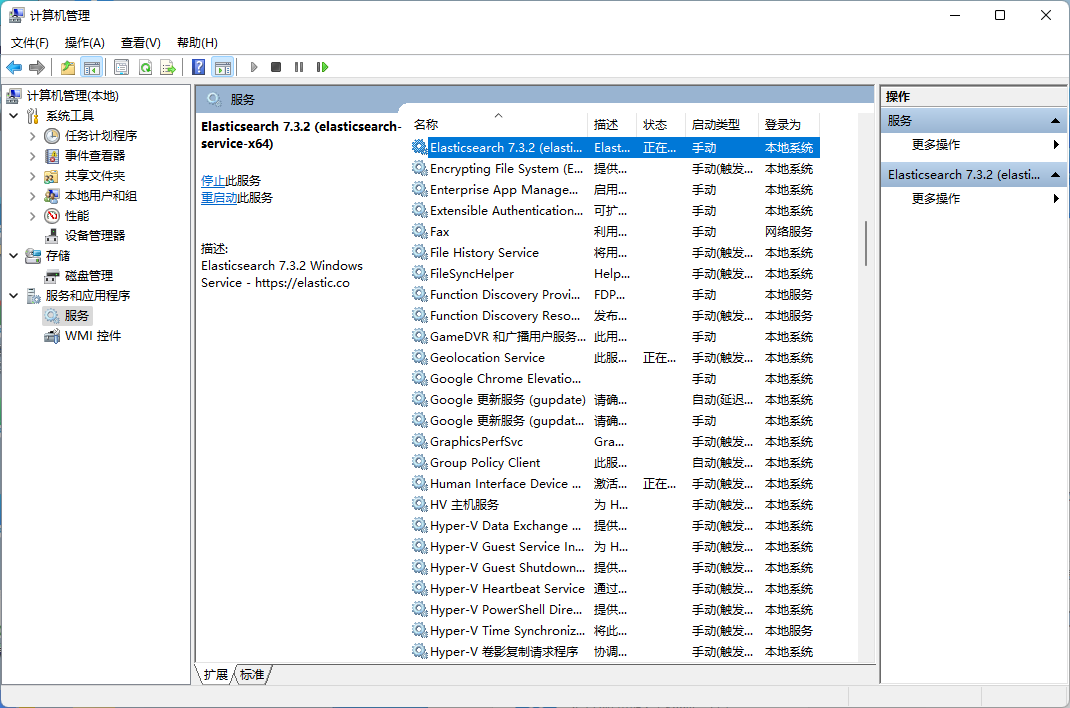Click the services list vertical scrollbar
The image size is (1070, 708).
click(865, 243)
